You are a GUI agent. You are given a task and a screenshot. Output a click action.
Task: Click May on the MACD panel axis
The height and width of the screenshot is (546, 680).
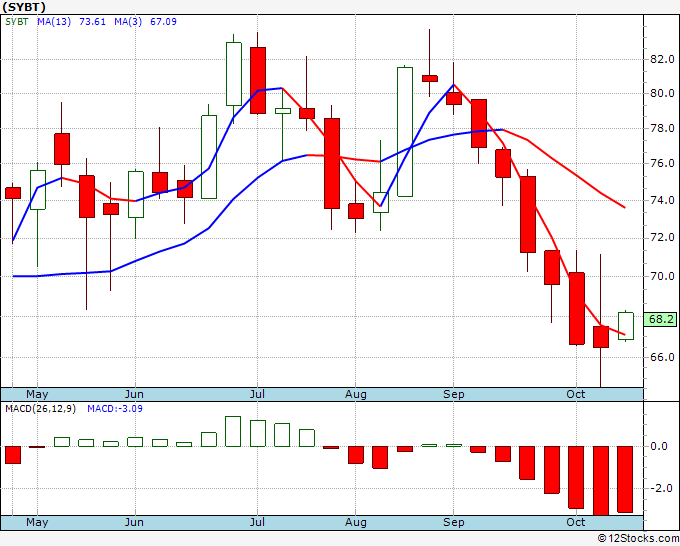(37, 522)
